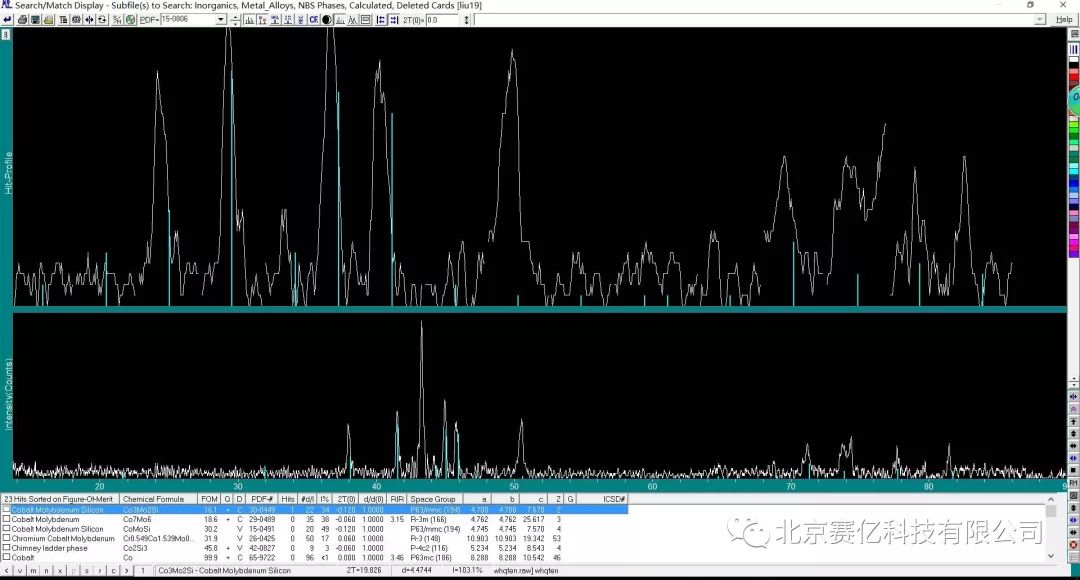This screenshot has width=1080, height=580.
Task: Click the four-way arrows toolbar icon
Action: (89, 20)
